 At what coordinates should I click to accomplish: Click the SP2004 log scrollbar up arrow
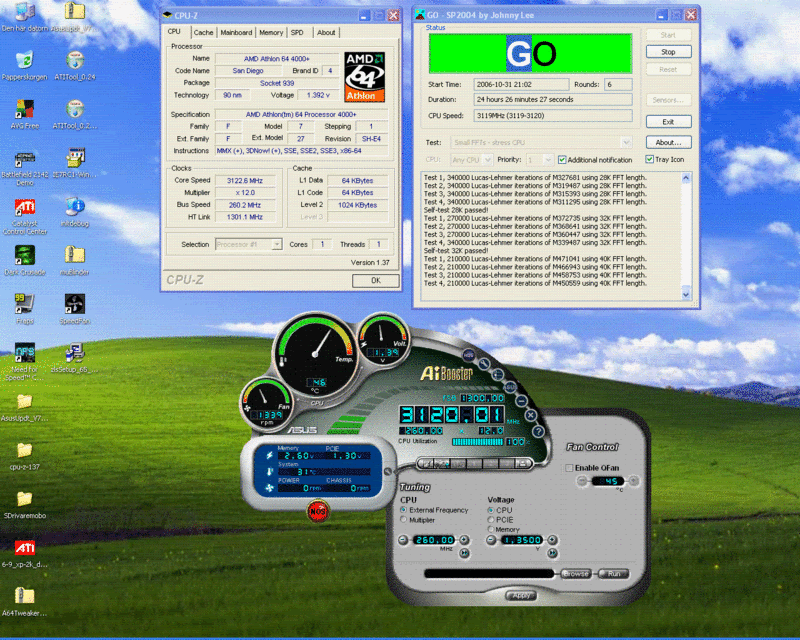coord(686,178)
